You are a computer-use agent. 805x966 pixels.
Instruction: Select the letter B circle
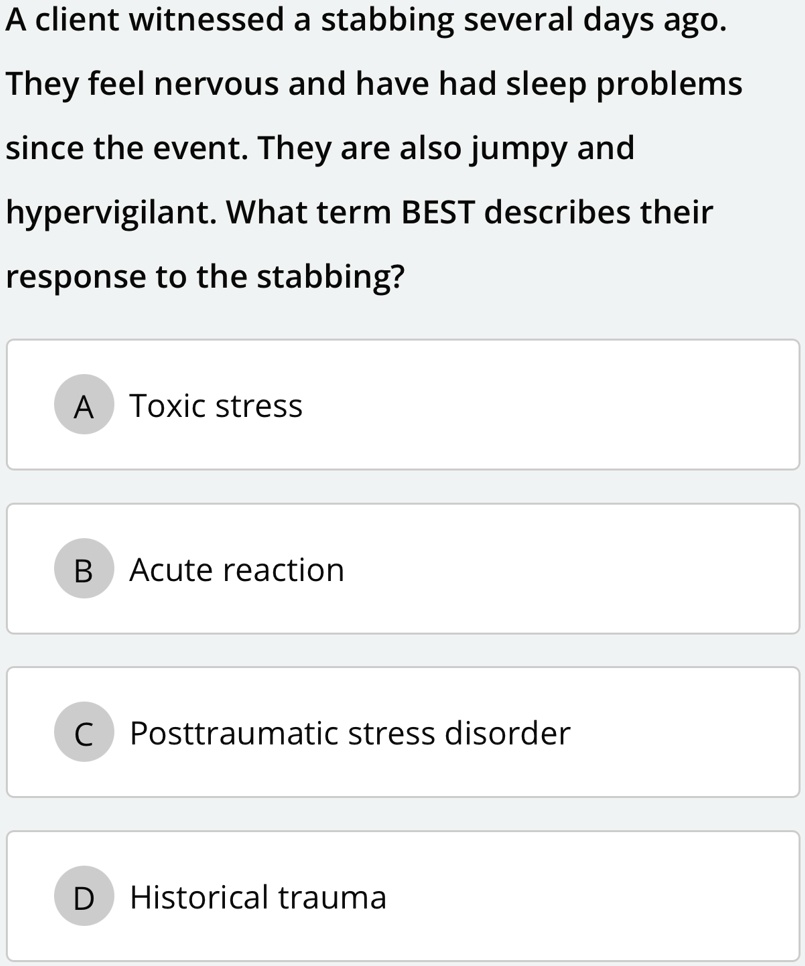[x=84, y=570]
